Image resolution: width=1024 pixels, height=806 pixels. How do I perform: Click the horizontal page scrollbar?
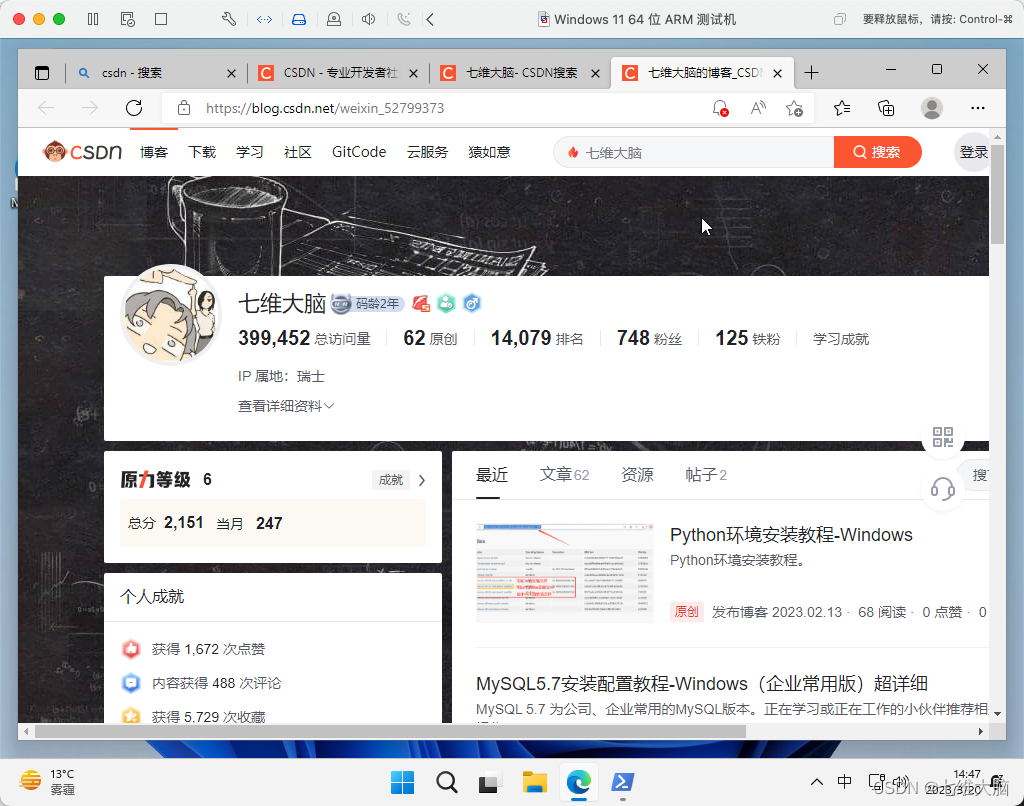[x=391, y=732]
